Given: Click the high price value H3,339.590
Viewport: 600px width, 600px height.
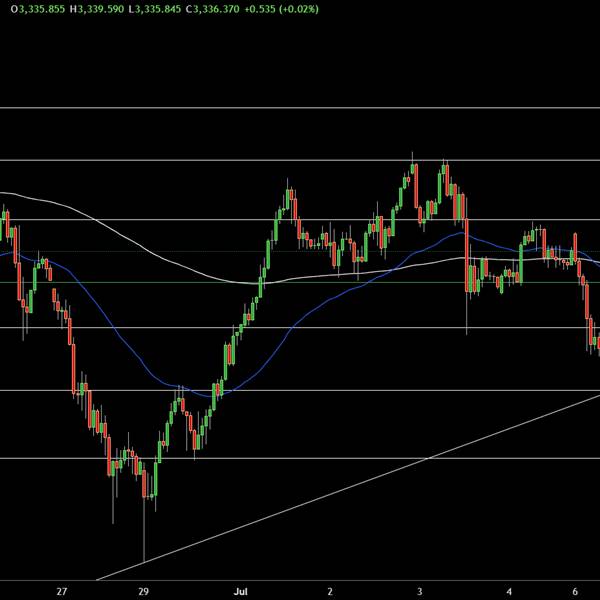Looking at the screenshot, I should point(97,9).
